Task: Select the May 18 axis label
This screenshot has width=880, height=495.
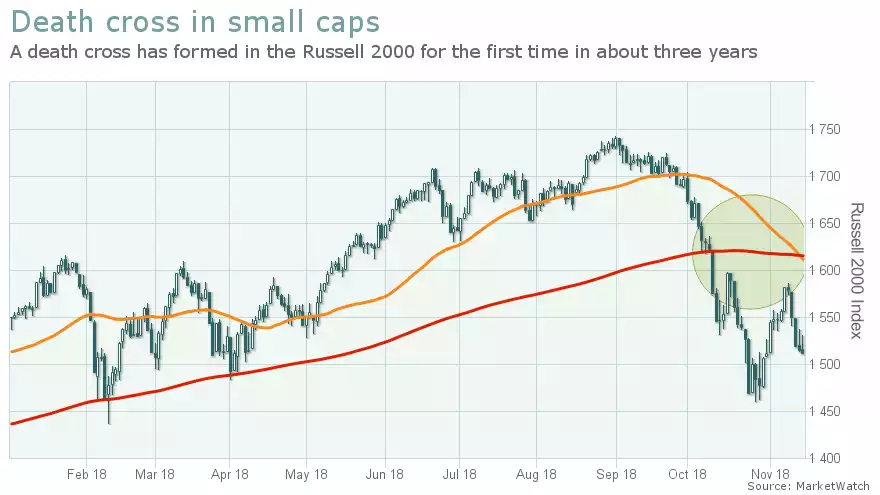Action: point(306,474)
